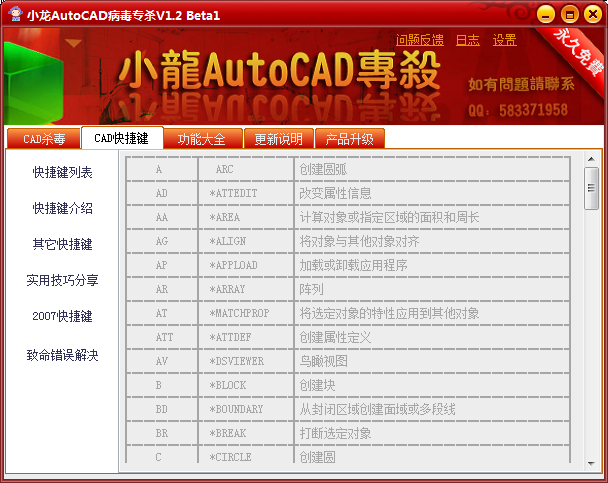Switch to the CAD杀毒 tab
The width and height of the screenshot is (608, 483).
(44, 139)
